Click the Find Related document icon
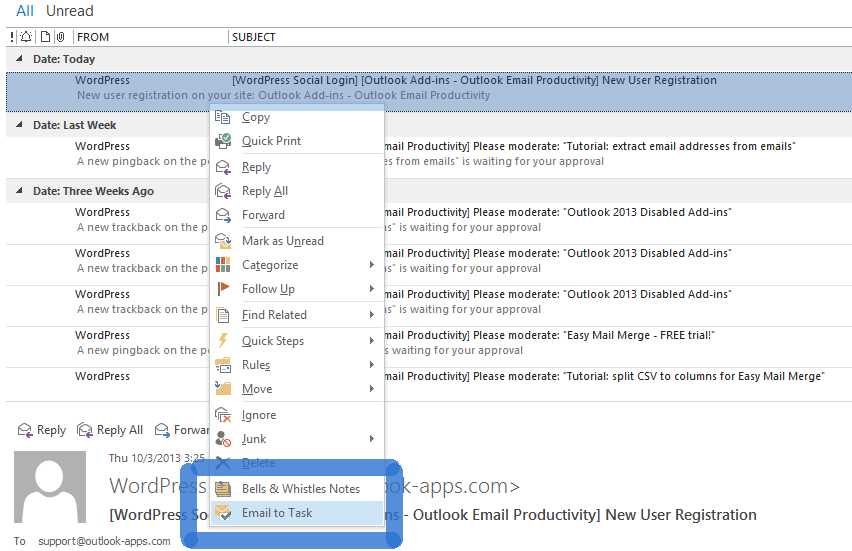This screenshot has height=551, width=852. click(x=223, y=315)
